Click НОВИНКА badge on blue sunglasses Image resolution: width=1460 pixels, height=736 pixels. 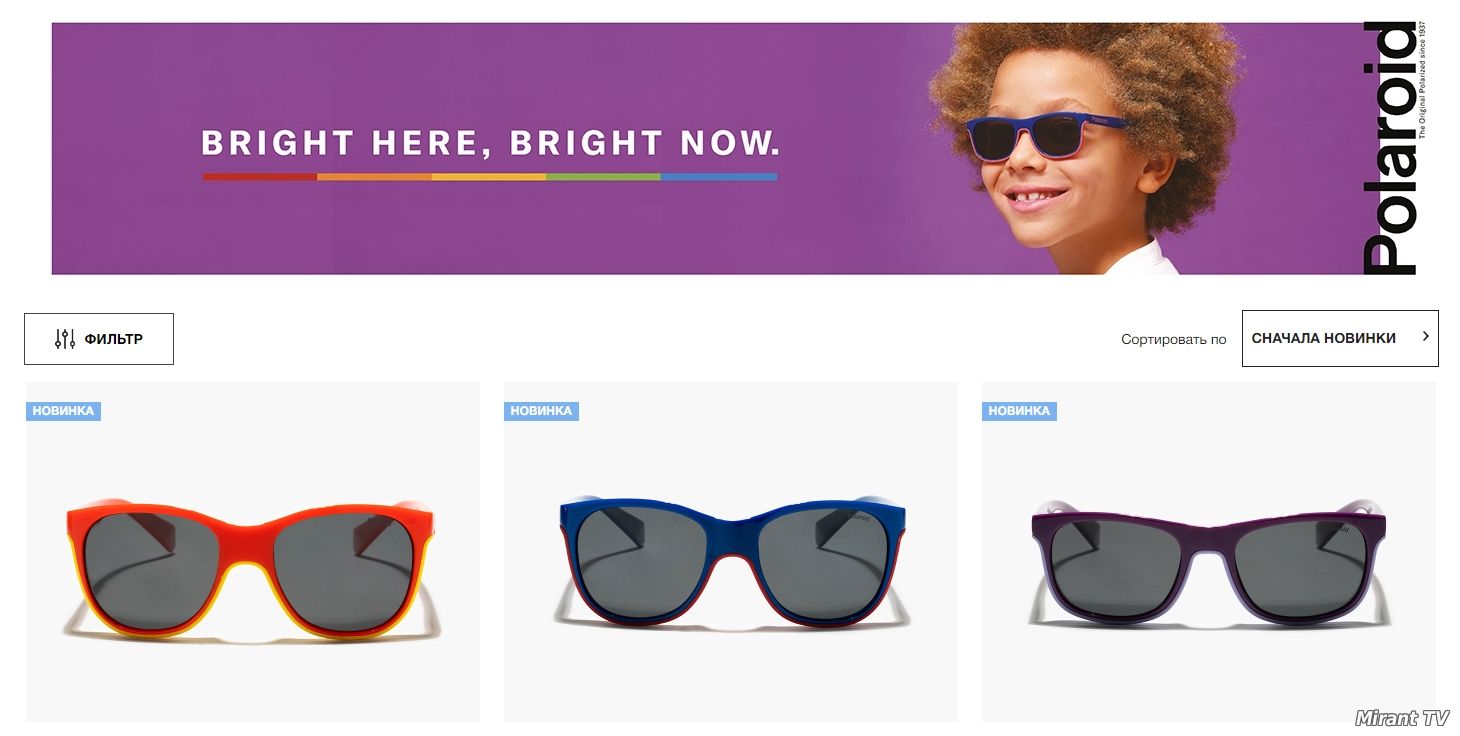(x=541, y=411)
